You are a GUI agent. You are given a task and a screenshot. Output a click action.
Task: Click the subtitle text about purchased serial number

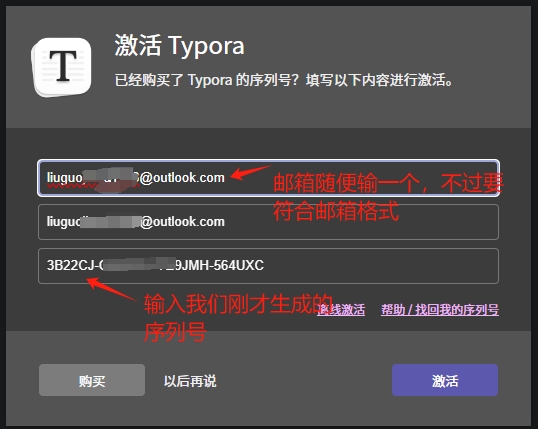[x=283, y=80]
